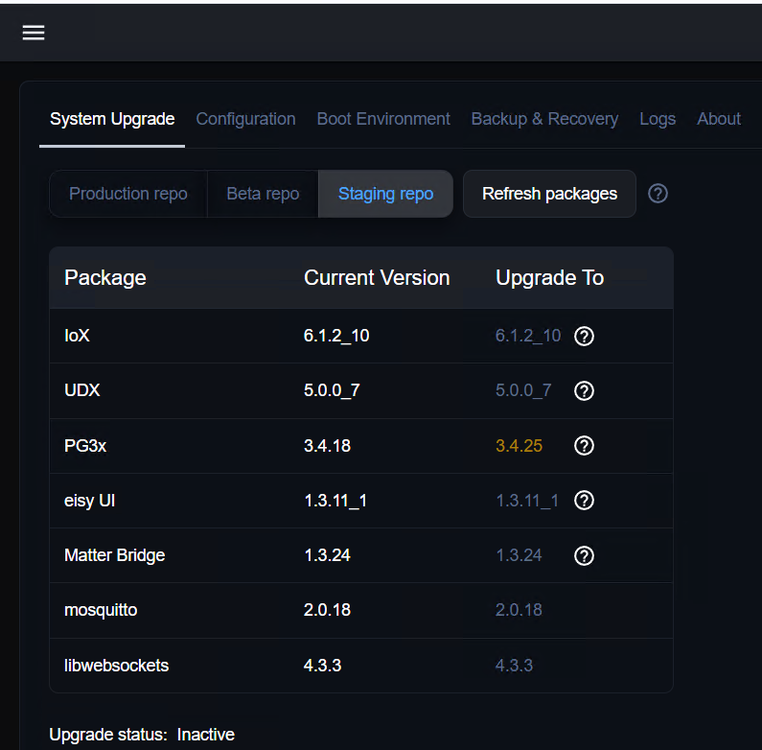Click mosquitto upgrade version 2.0.18
762x750 pixels.
[519, 610]
